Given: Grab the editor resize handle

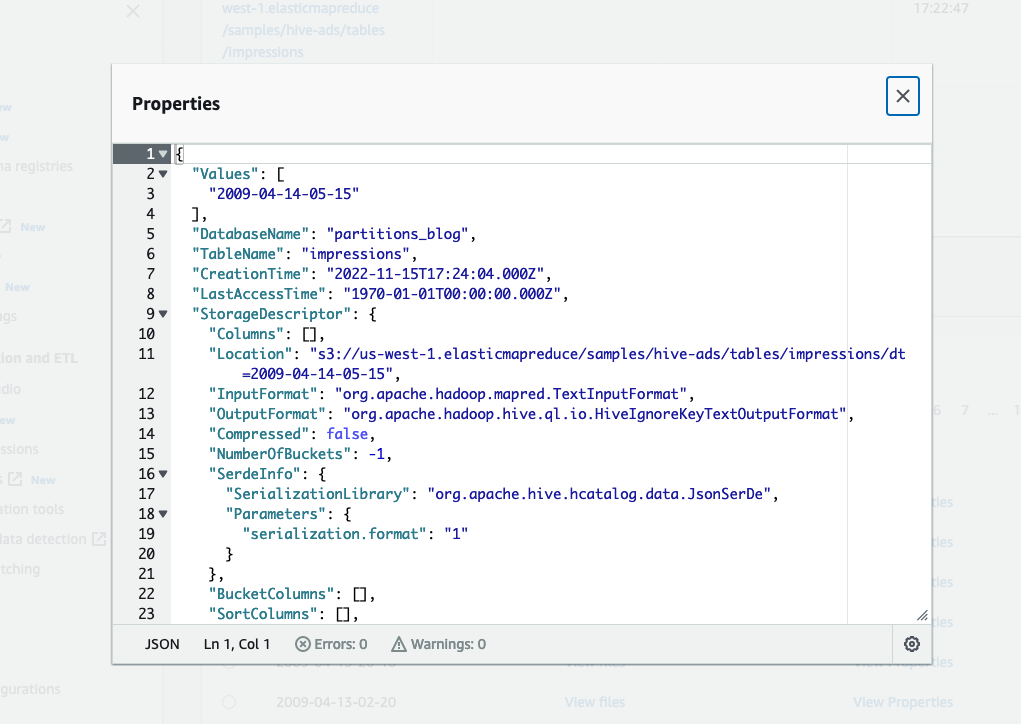Looking at the screenshot, I should coord(922,615).
